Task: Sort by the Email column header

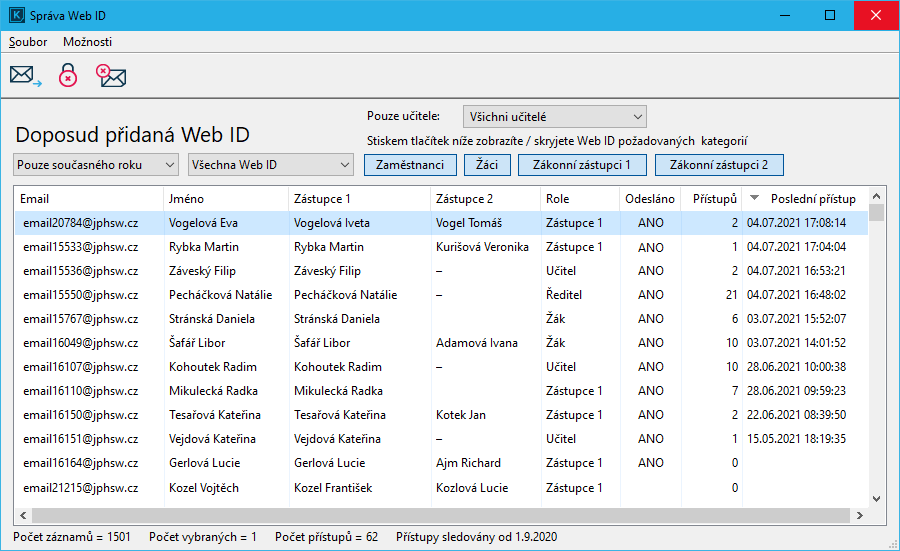Action: 88,199
